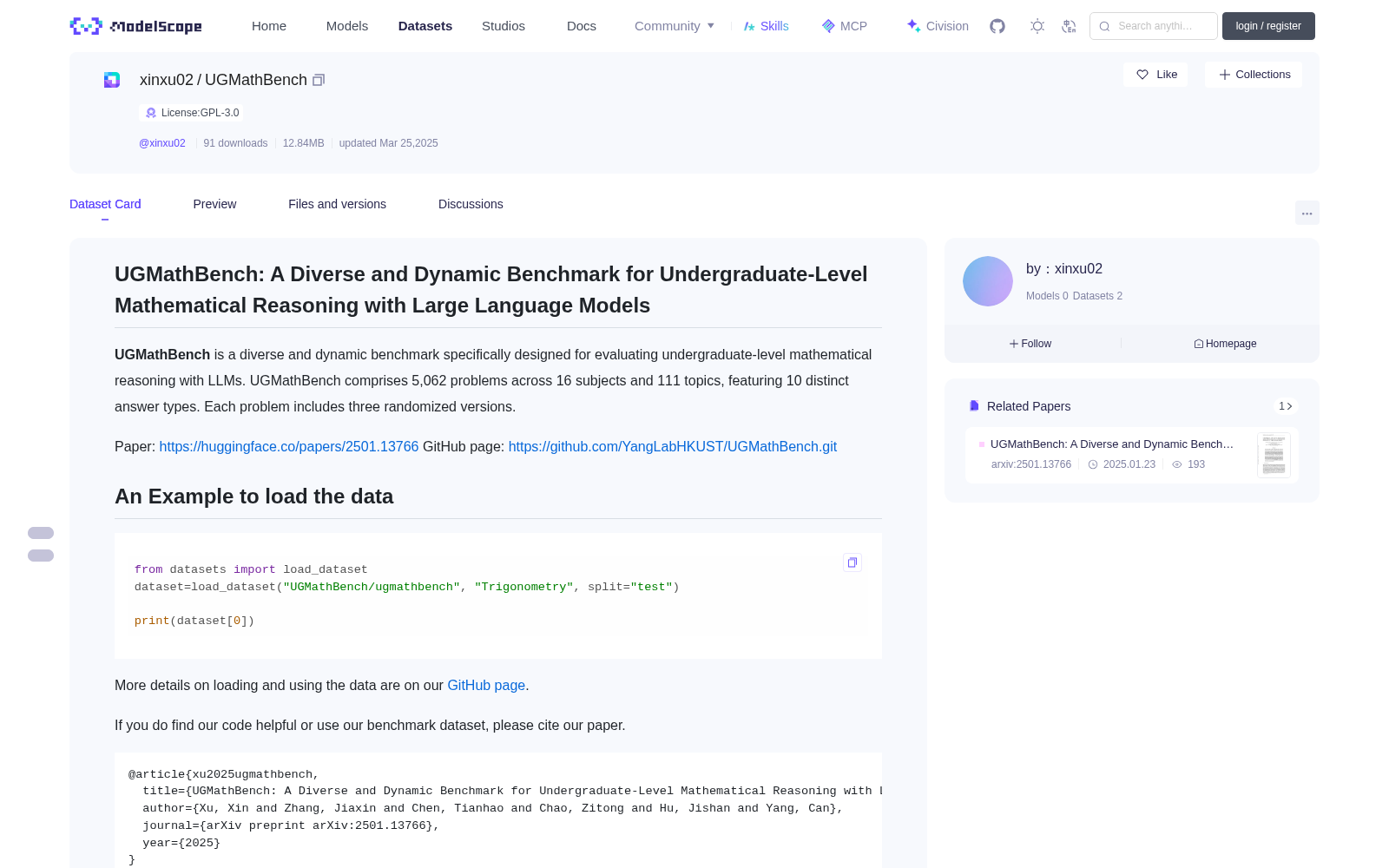Click the '193' paper view count
The image size is (1389, 868).
tap(1196, 464)
